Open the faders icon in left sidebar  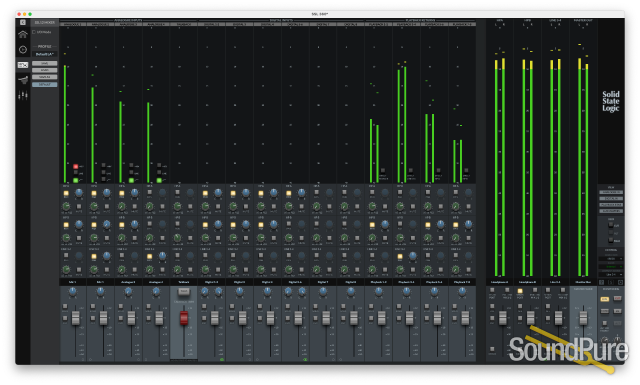(23, 96)
